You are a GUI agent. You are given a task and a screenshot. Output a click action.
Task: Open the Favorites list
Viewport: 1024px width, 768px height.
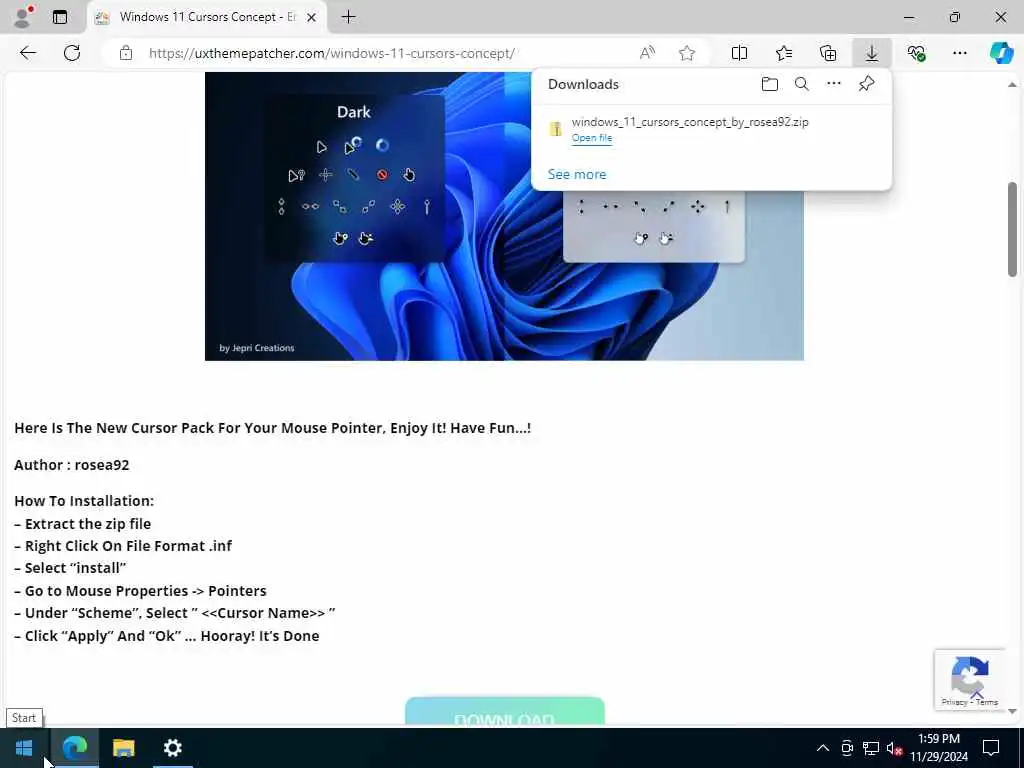point(784,53)
